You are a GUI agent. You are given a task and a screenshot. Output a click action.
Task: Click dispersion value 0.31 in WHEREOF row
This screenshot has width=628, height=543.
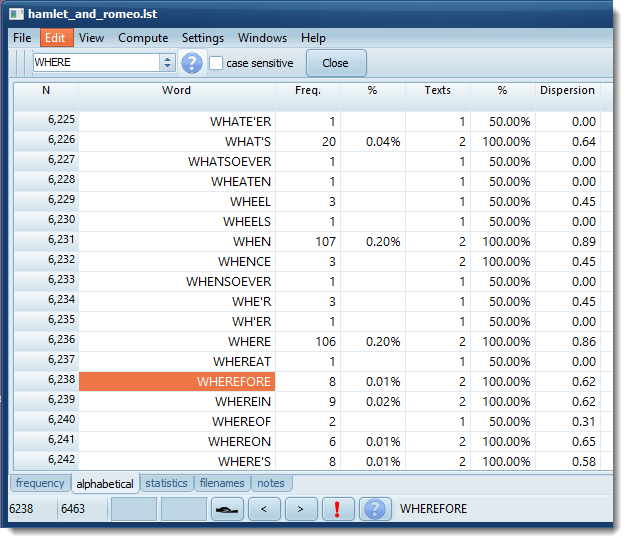coord(584,422)
